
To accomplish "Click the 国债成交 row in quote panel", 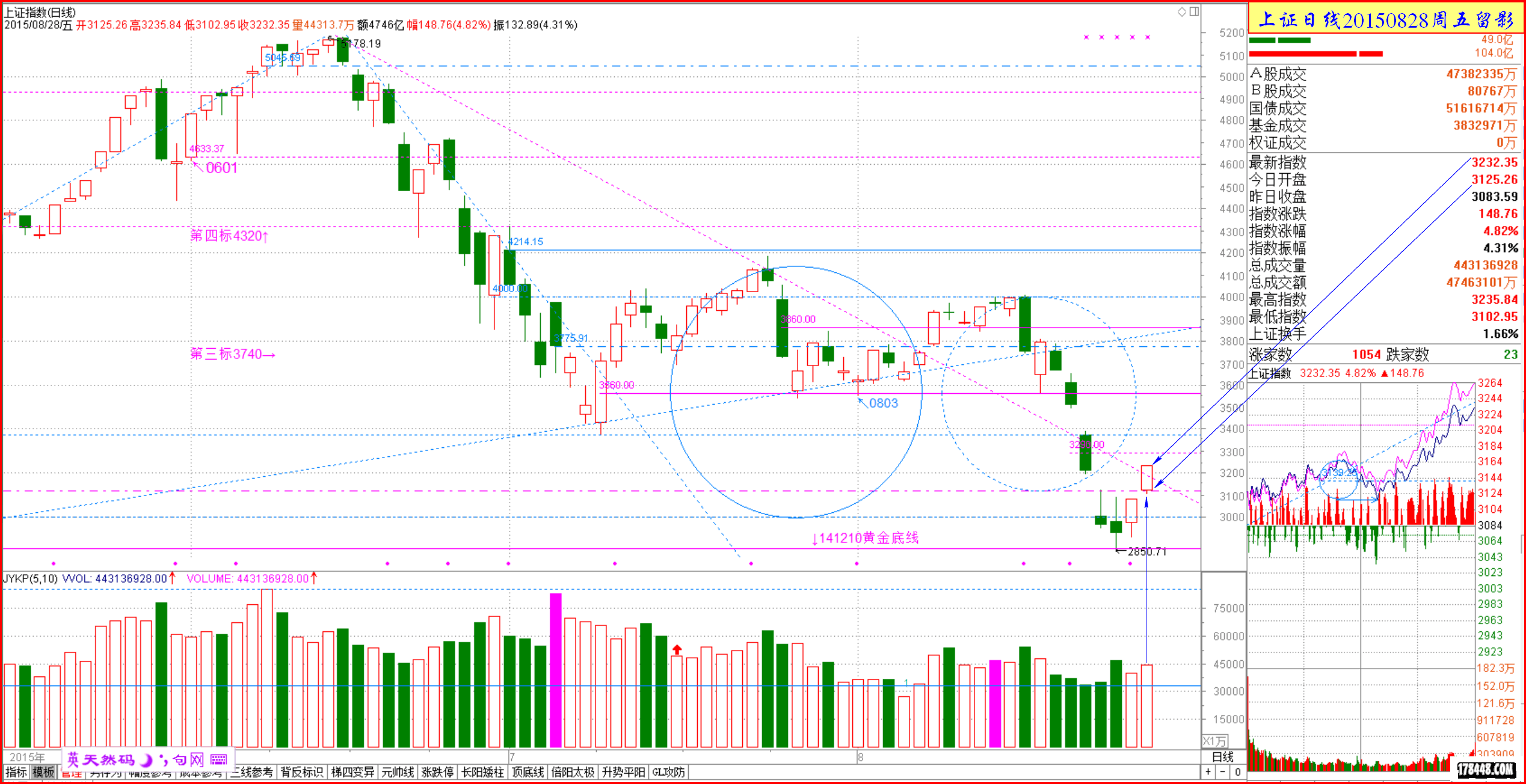I will pos(1383,108).
